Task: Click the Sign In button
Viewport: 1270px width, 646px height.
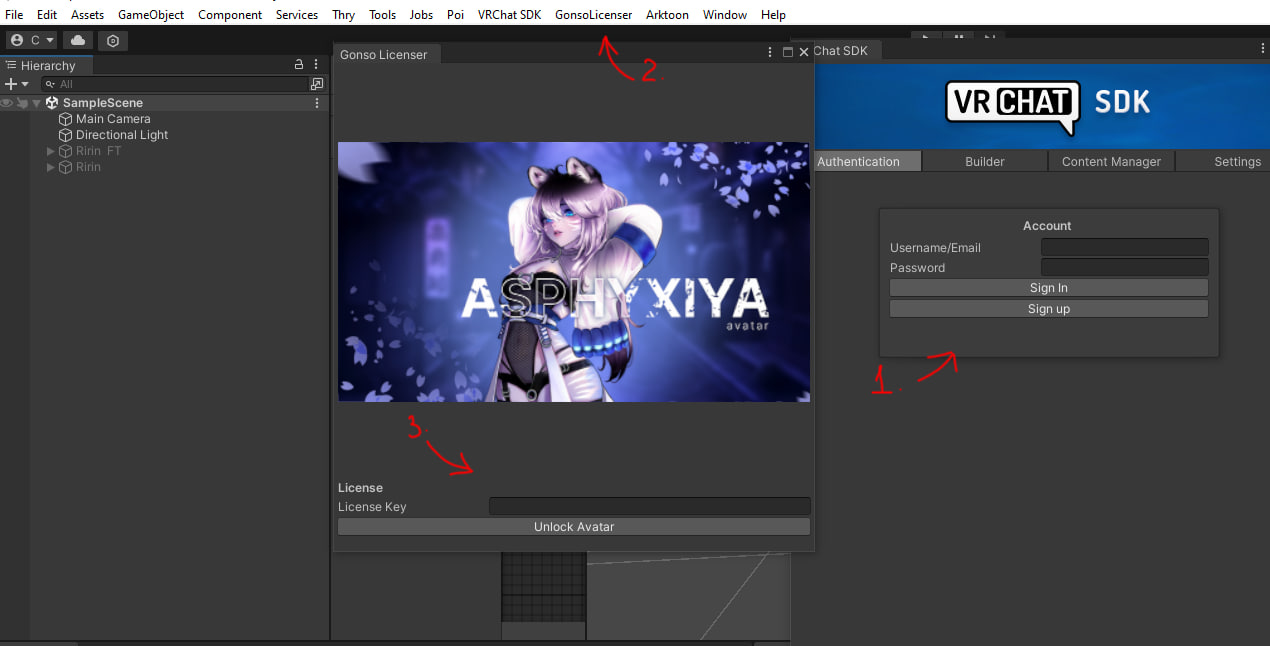Action: pyautogui.click(x=1049, y=288)
